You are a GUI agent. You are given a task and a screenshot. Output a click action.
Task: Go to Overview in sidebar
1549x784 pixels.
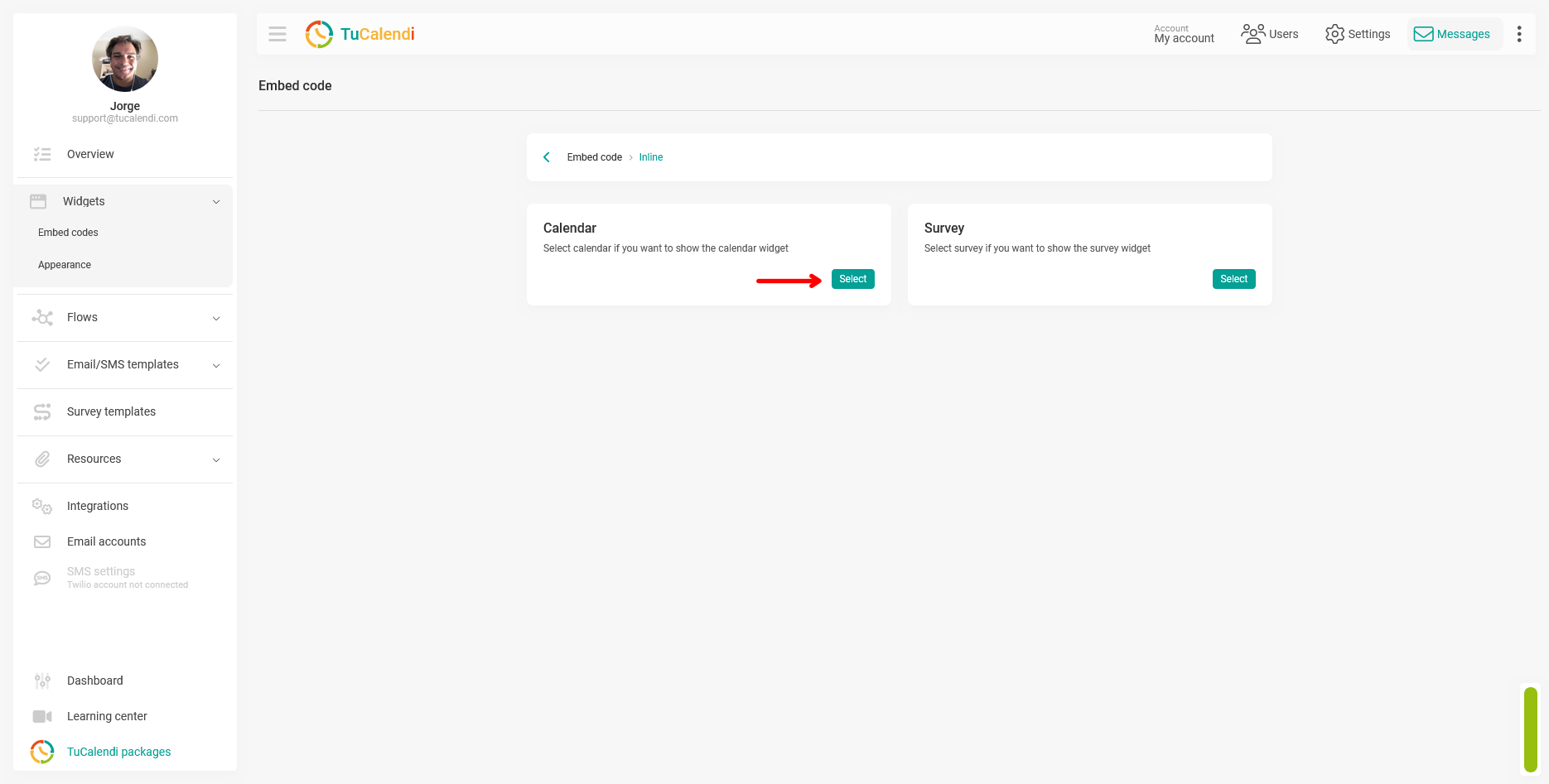(90, 154)
